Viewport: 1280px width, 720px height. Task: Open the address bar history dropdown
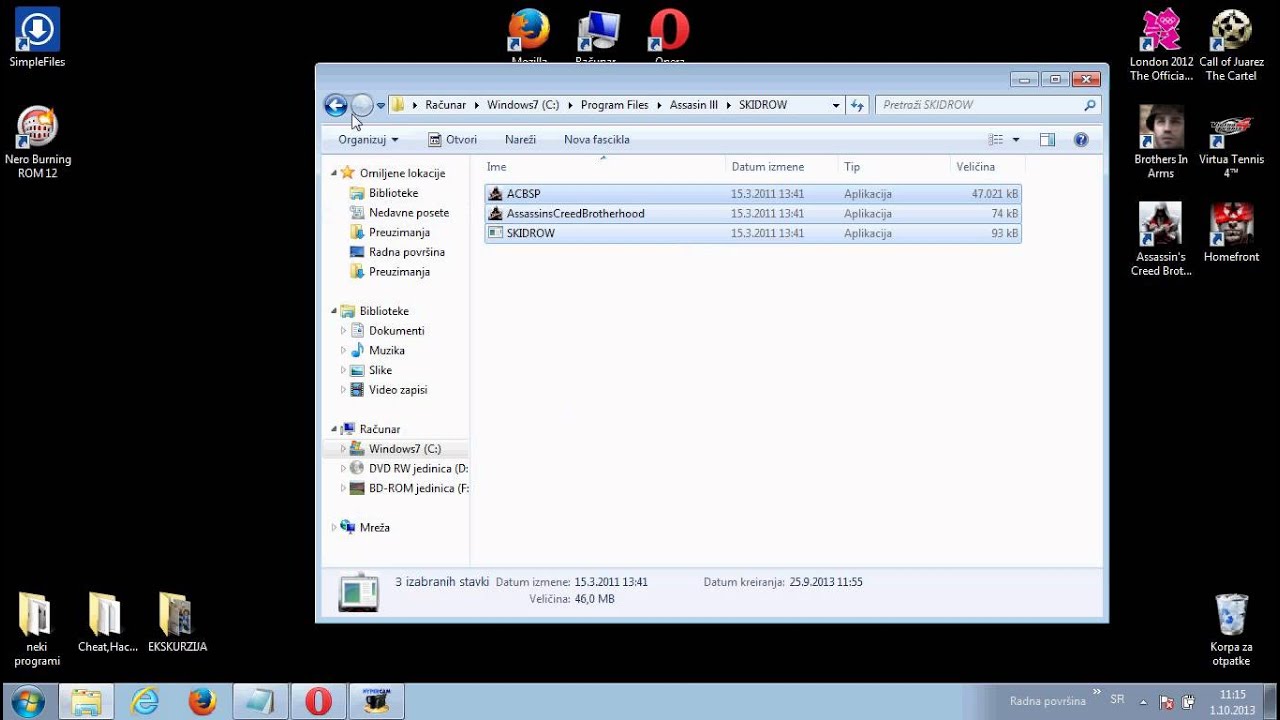tap(836, 105)
